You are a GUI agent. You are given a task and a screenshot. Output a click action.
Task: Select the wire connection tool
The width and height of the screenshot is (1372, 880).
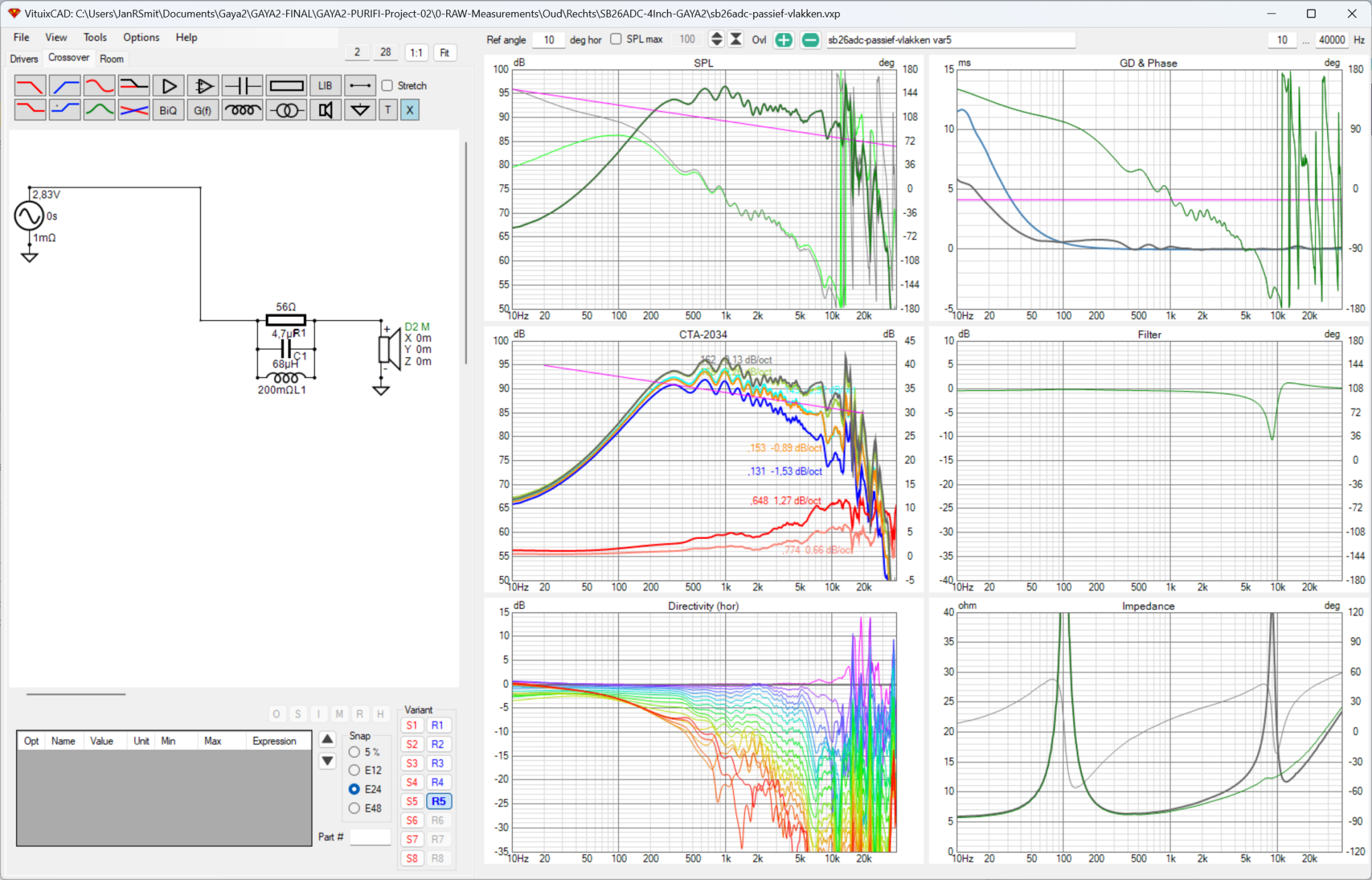click(360, 86)
